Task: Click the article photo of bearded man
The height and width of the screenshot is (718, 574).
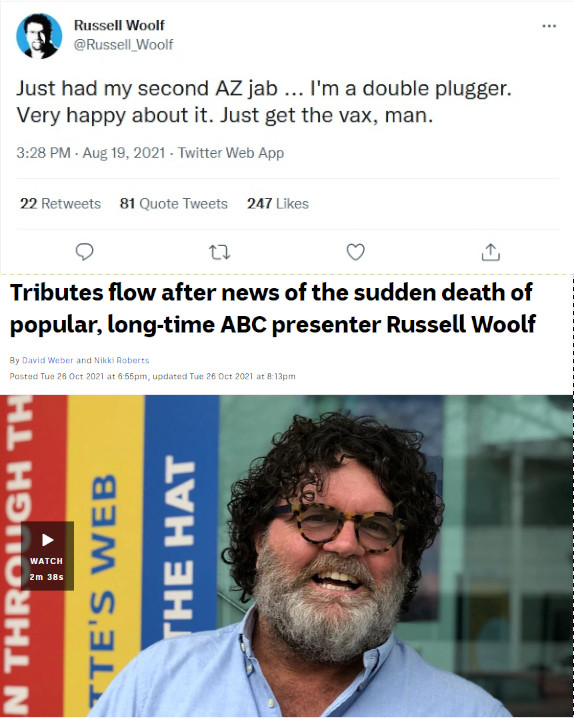Action: (287, 556)
